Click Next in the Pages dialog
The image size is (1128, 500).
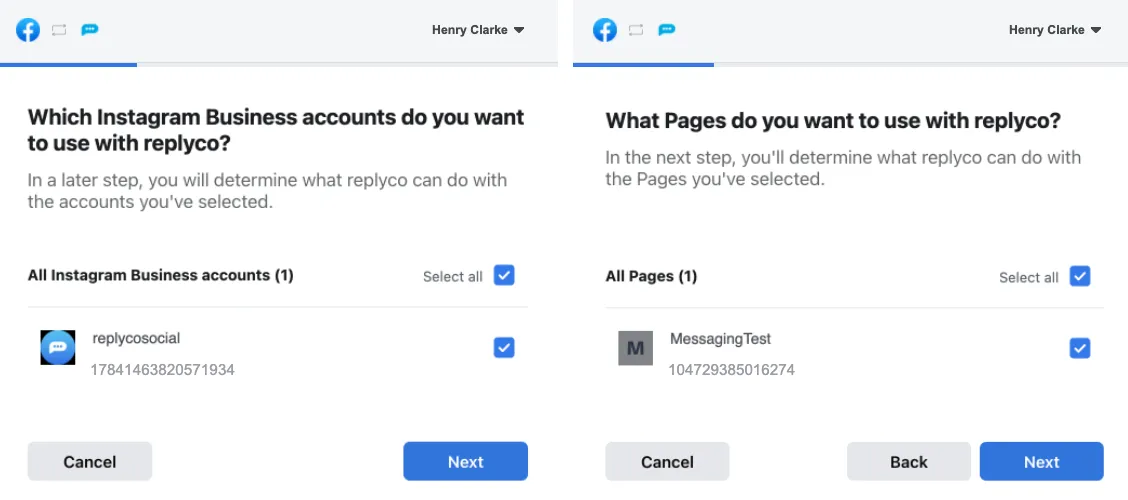click(x=1042, y=461)
